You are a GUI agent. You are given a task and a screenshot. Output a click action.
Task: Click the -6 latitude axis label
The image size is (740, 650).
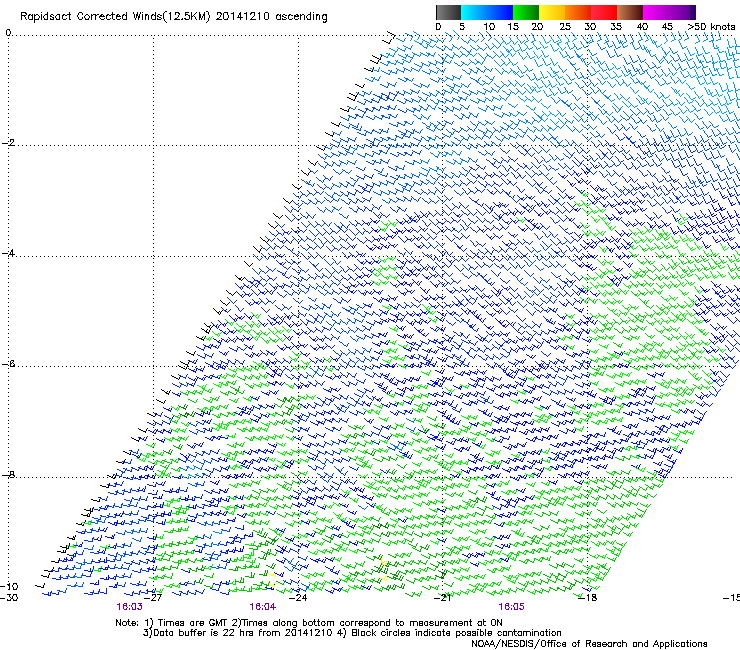coord(8,364)
